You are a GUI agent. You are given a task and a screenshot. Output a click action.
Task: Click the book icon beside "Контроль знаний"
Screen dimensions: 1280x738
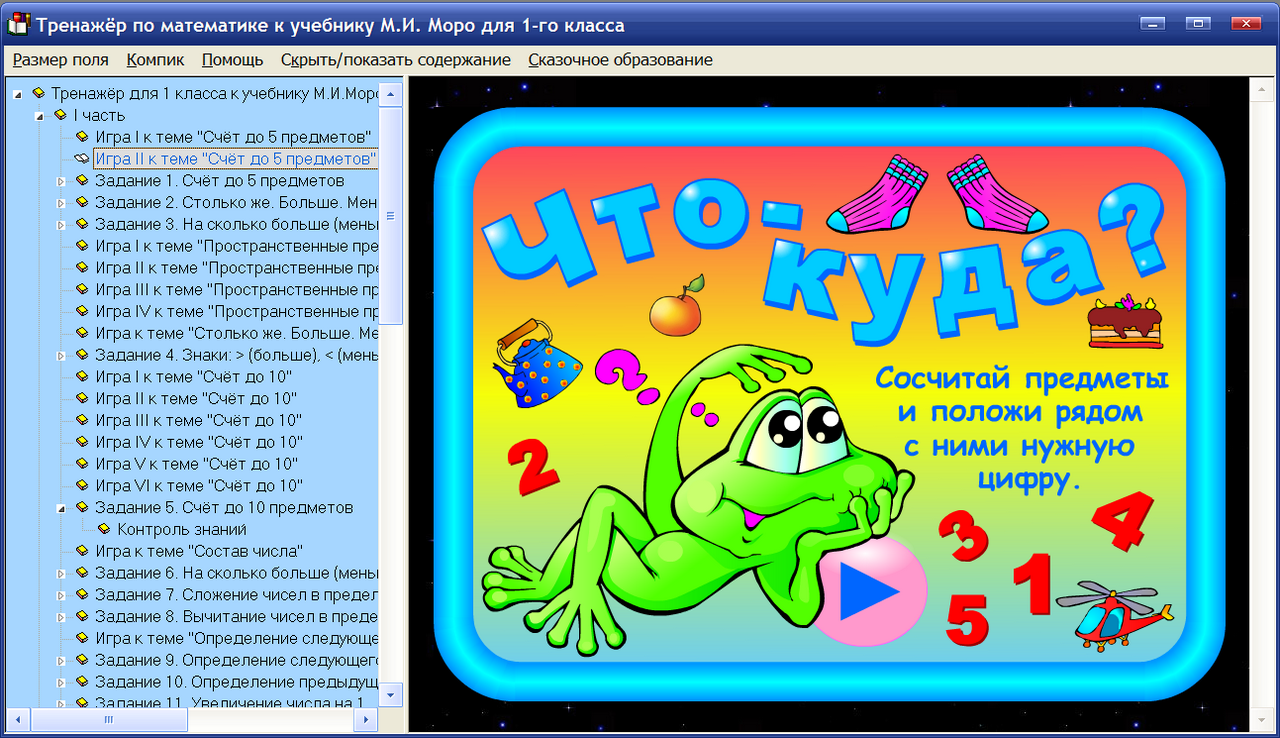click(x=104, y=530)
